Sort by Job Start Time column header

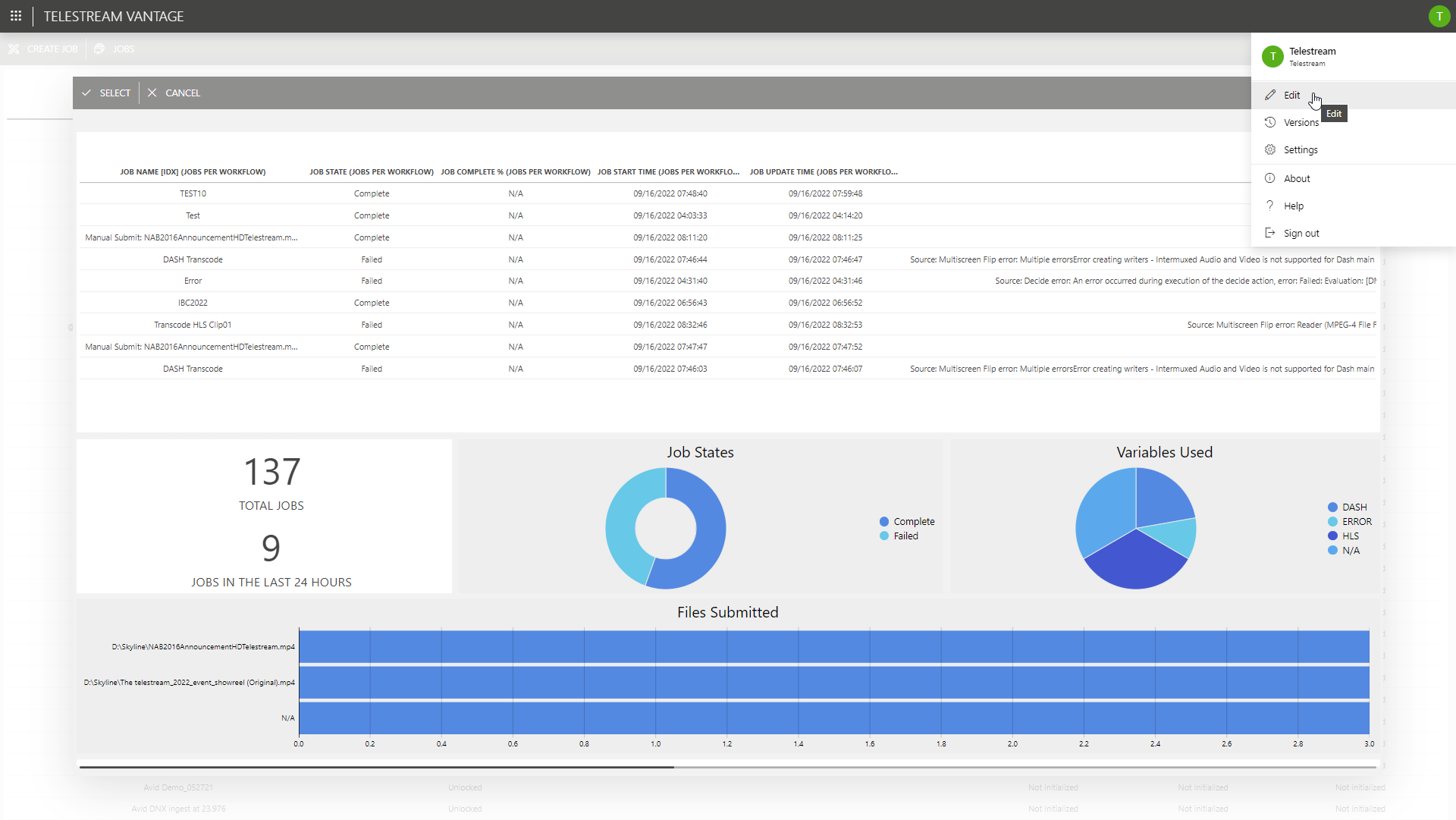click(668, 172)
